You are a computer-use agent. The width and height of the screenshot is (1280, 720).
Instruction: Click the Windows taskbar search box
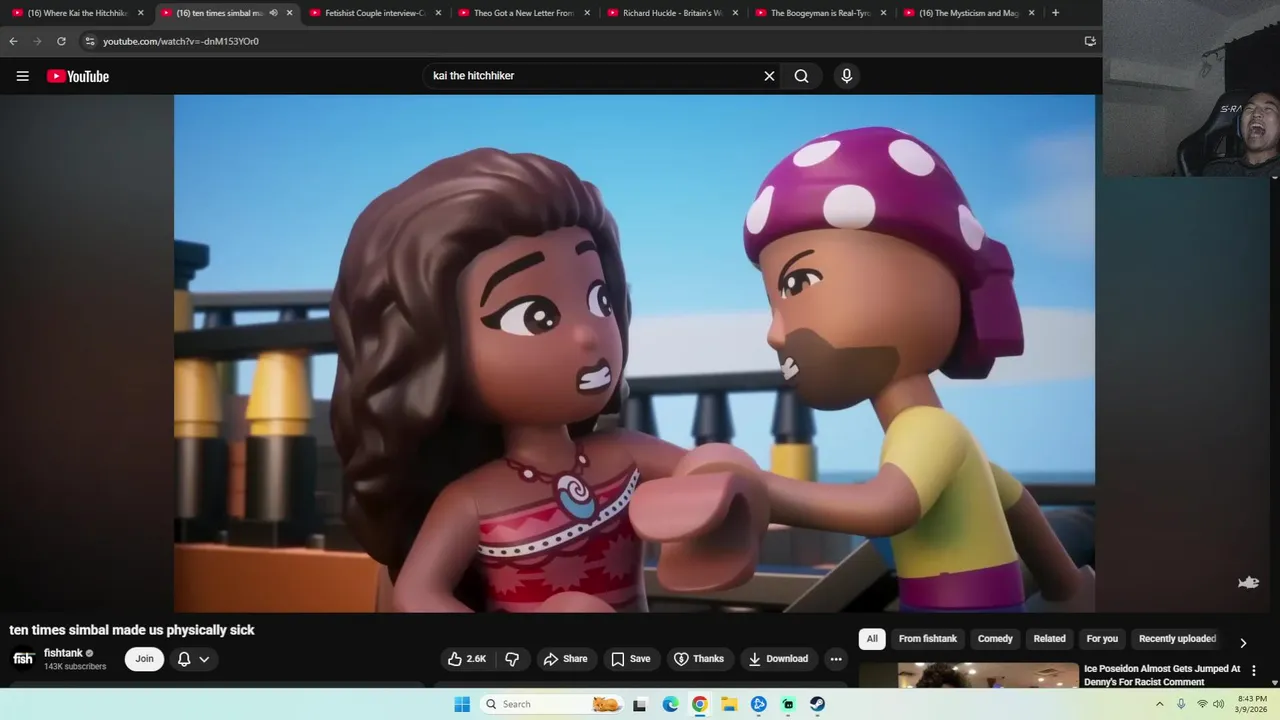[551, 704]
